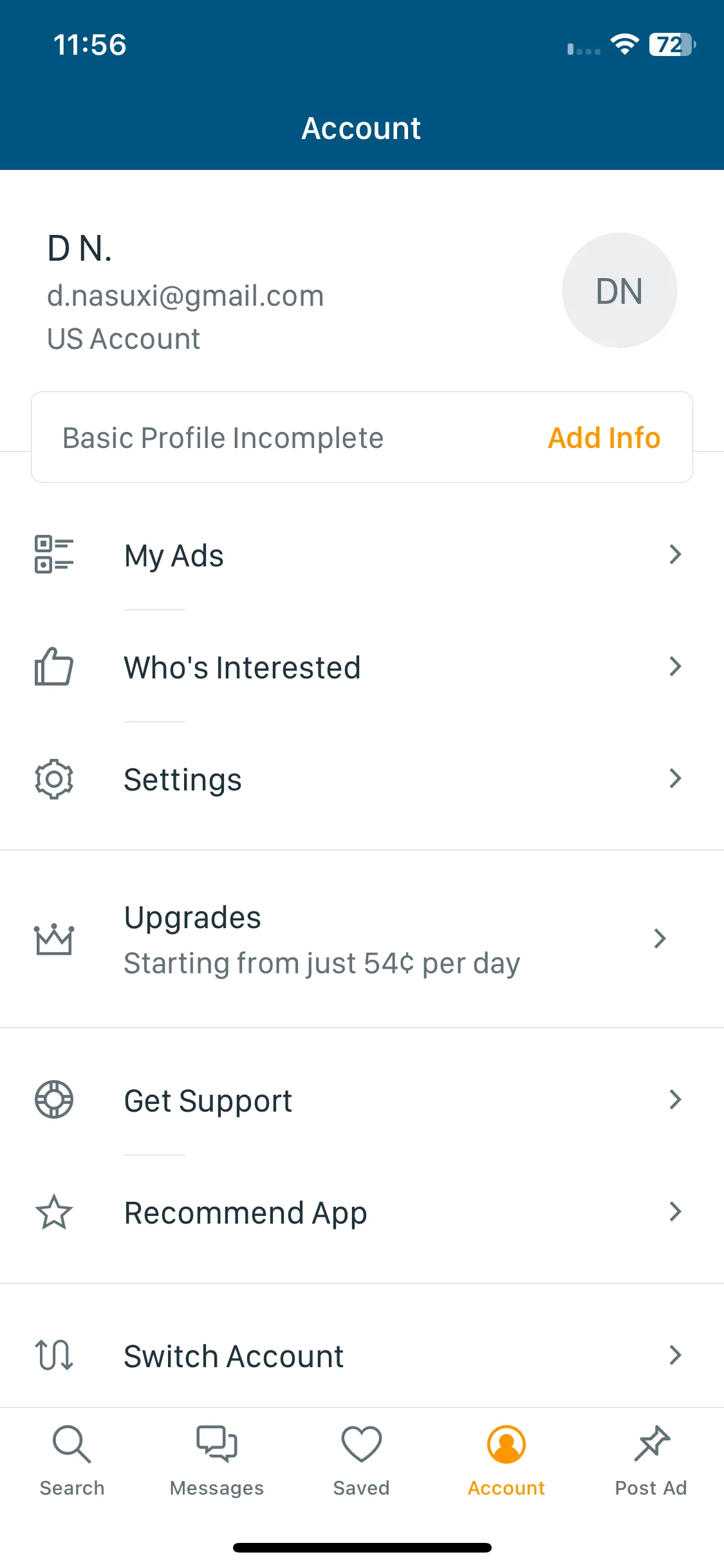724x1568 pixels.
Task: Select the Recommend App menu entry
Action: click(362, 1212)
